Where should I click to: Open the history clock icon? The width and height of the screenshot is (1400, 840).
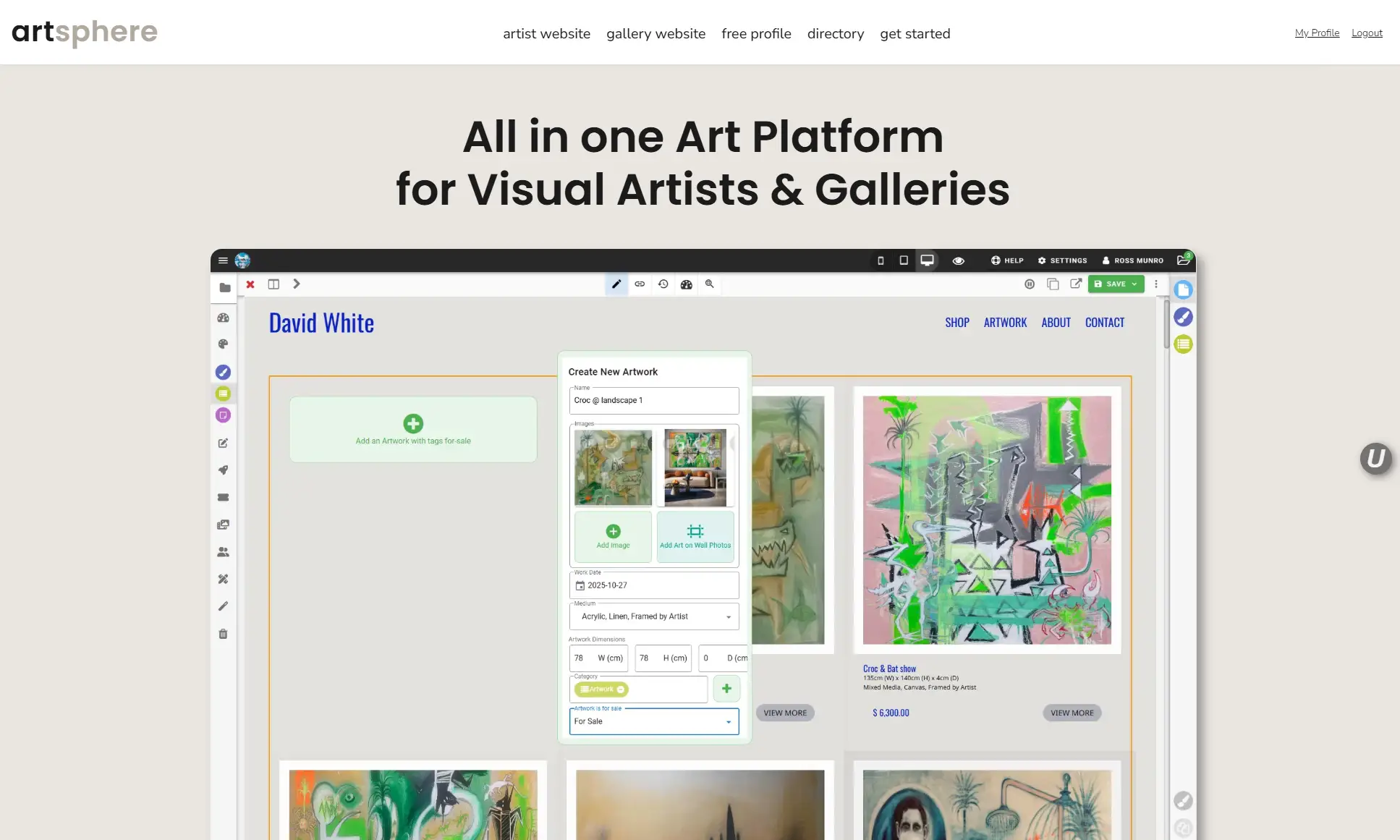(x=663, y=284)
